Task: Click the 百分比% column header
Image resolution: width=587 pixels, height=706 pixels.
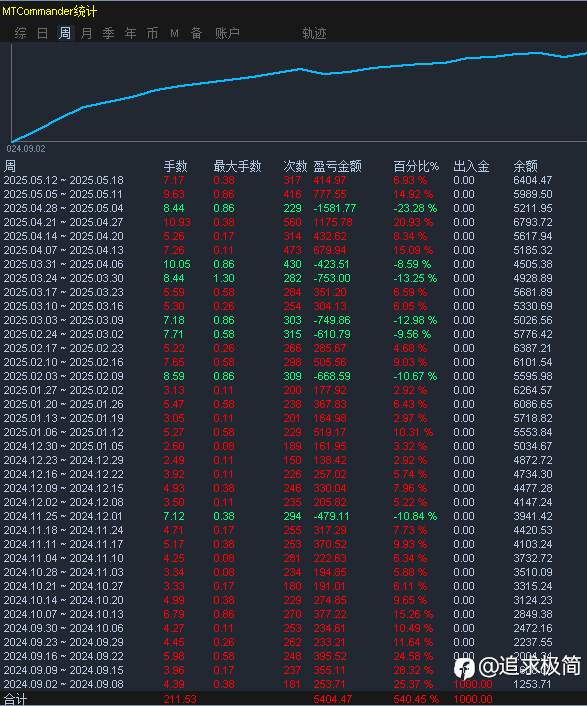Action: 416,166
